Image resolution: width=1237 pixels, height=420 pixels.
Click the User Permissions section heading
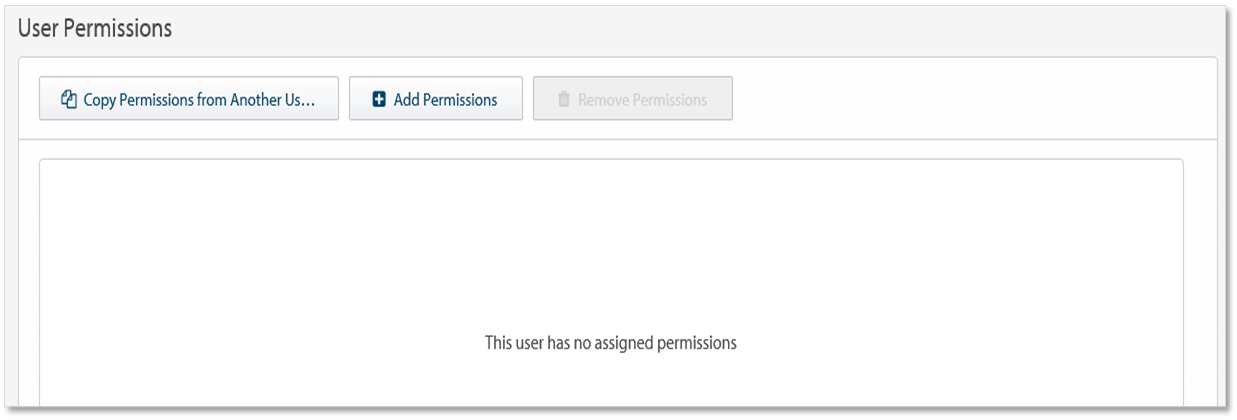coord(96,29)
